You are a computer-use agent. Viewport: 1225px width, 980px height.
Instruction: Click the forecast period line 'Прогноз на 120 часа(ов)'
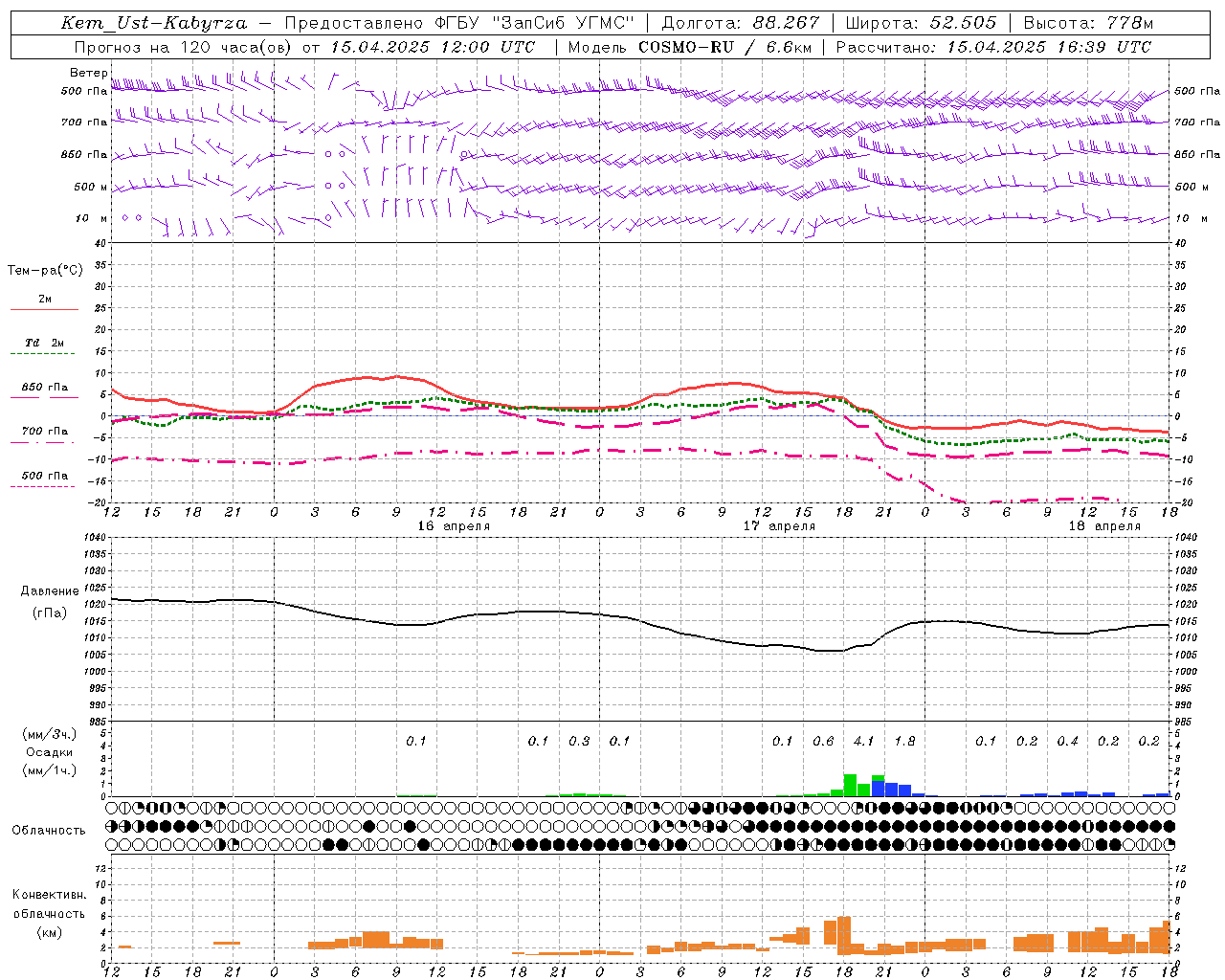[185, 47]
